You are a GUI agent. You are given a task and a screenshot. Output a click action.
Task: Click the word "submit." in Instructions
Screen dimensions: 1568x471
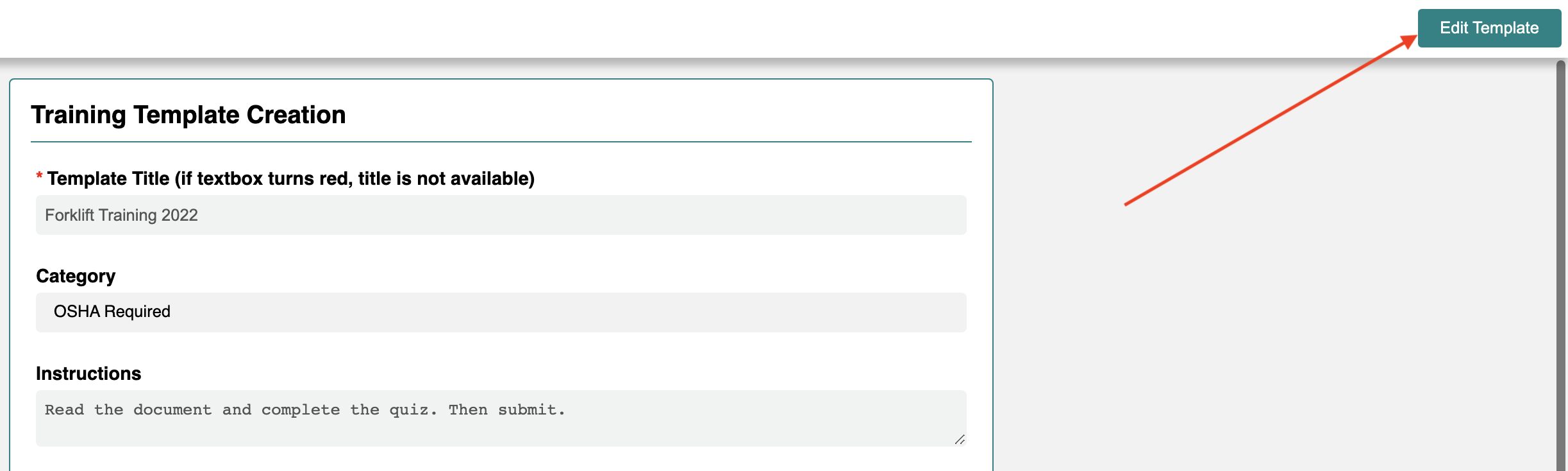pos(531,410)
